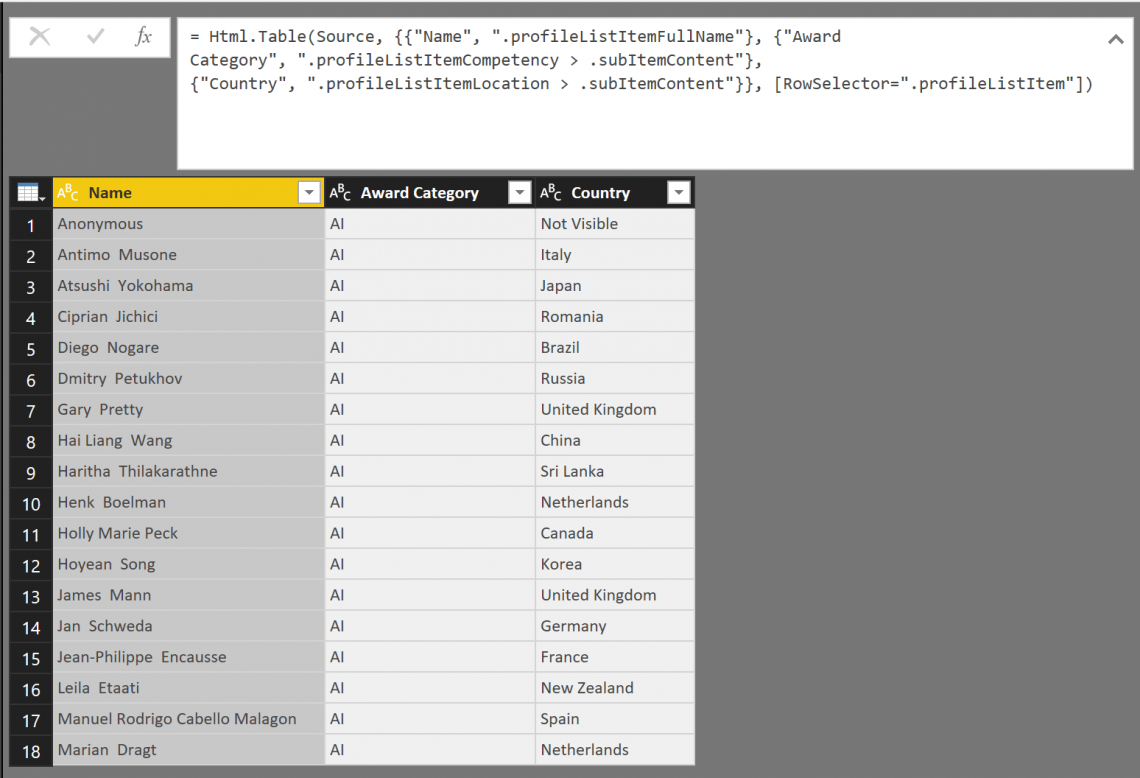1140x778 pixels.
Task: Select the Name column header
Action: point(188,193)
